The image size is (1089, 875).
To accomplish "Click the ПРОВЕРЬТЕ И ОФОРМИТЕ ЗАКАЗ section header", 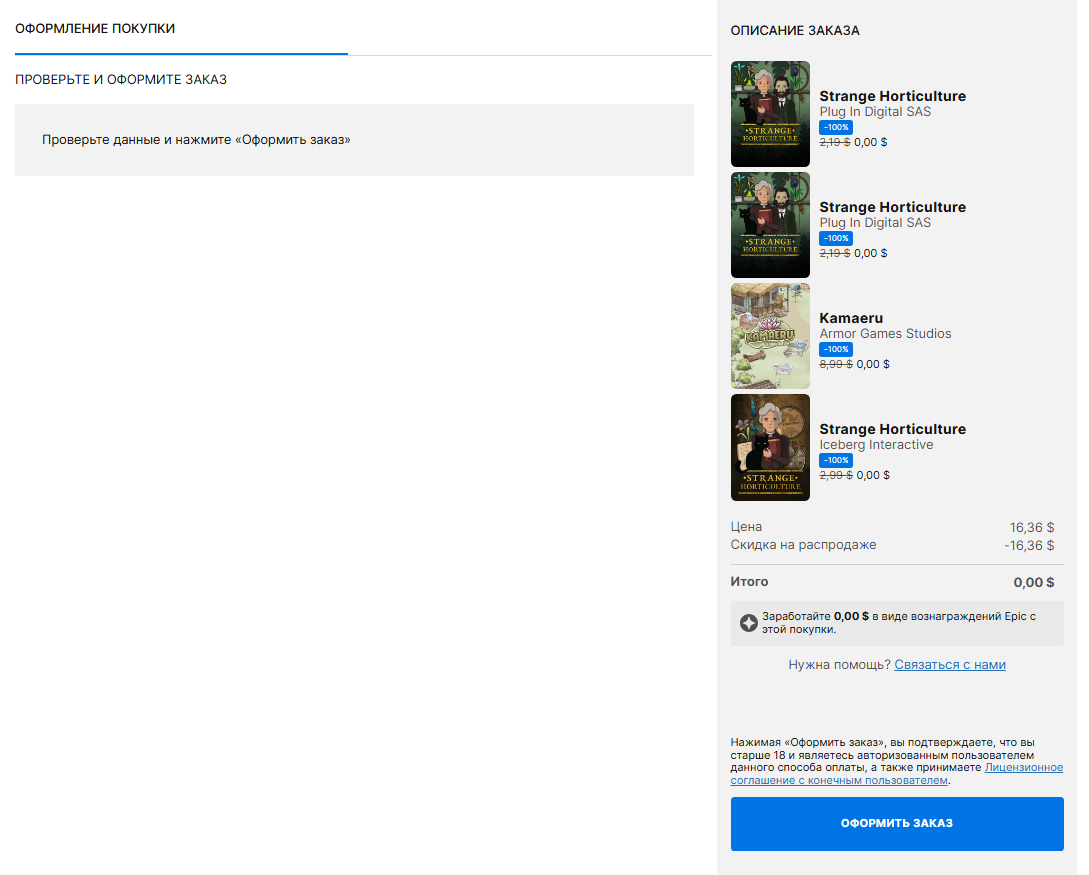I will point(121,79).
